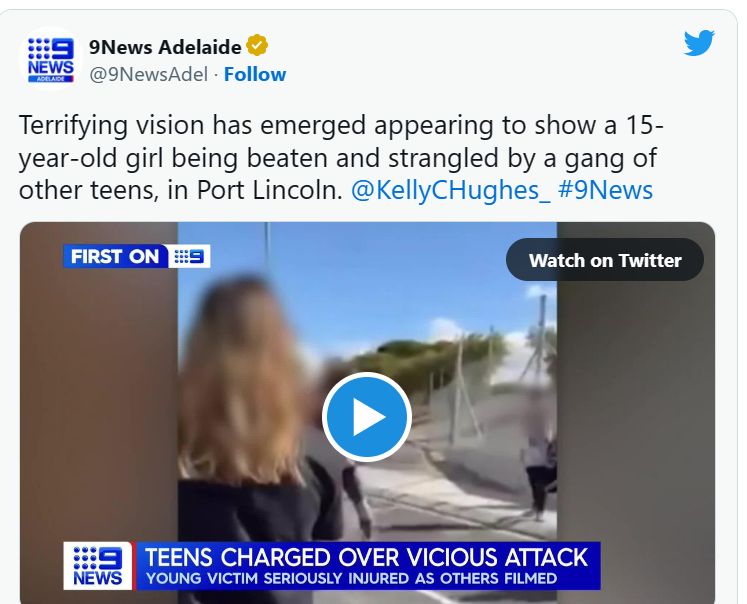Viewport: 747px width, 604px height.
Task: Open the #9News hashtag
Action: pyautogui.click(x=605, y=190)
